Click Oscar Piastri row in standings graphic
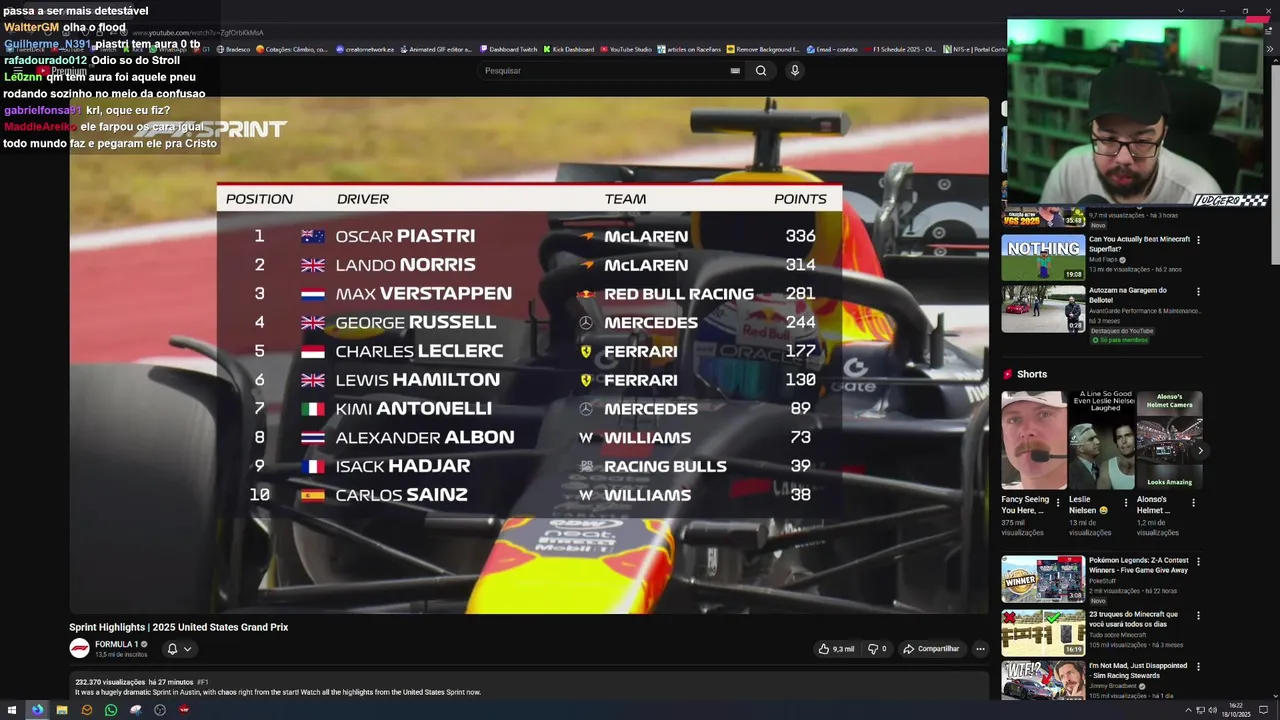The height and width of the screenshot is (720, 1280). pyautogui.click(x=529, y=236)
